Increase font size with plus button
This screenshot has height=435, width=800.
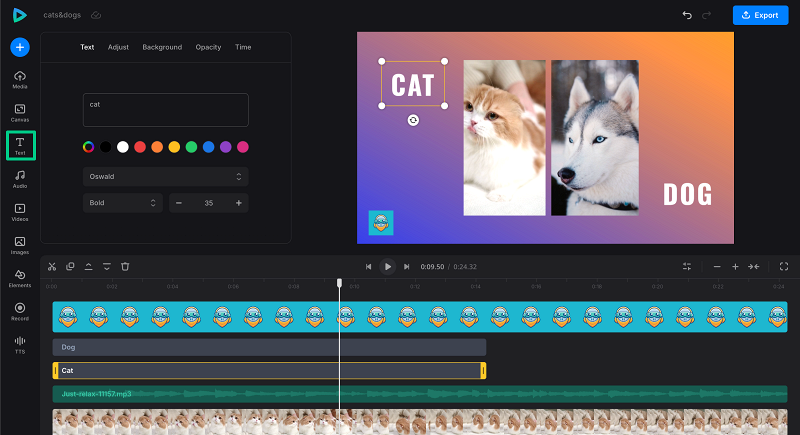tap(239, 203)
